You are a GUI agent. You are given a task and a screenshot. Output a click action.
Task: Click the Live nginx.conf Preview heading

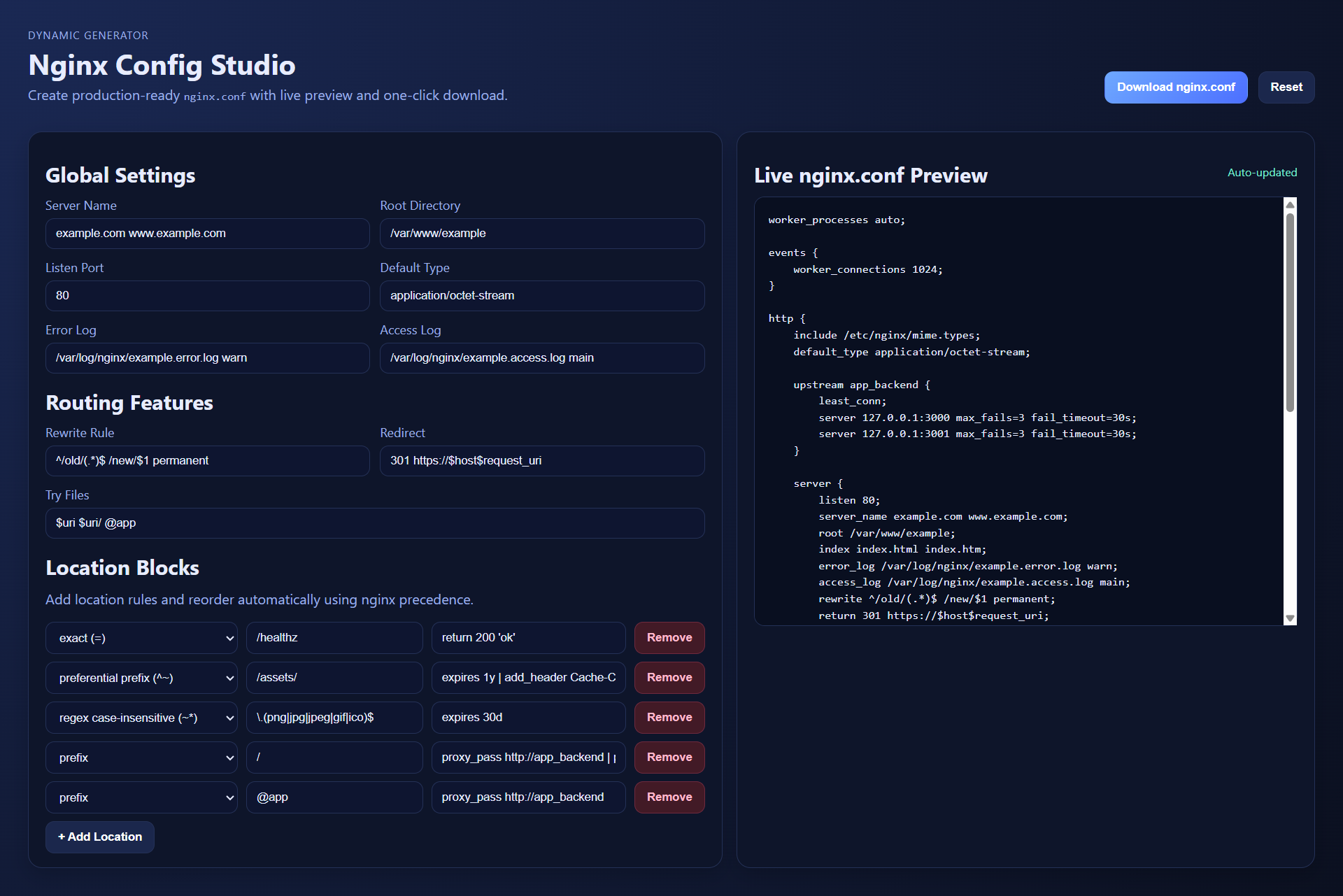point(871,176)
